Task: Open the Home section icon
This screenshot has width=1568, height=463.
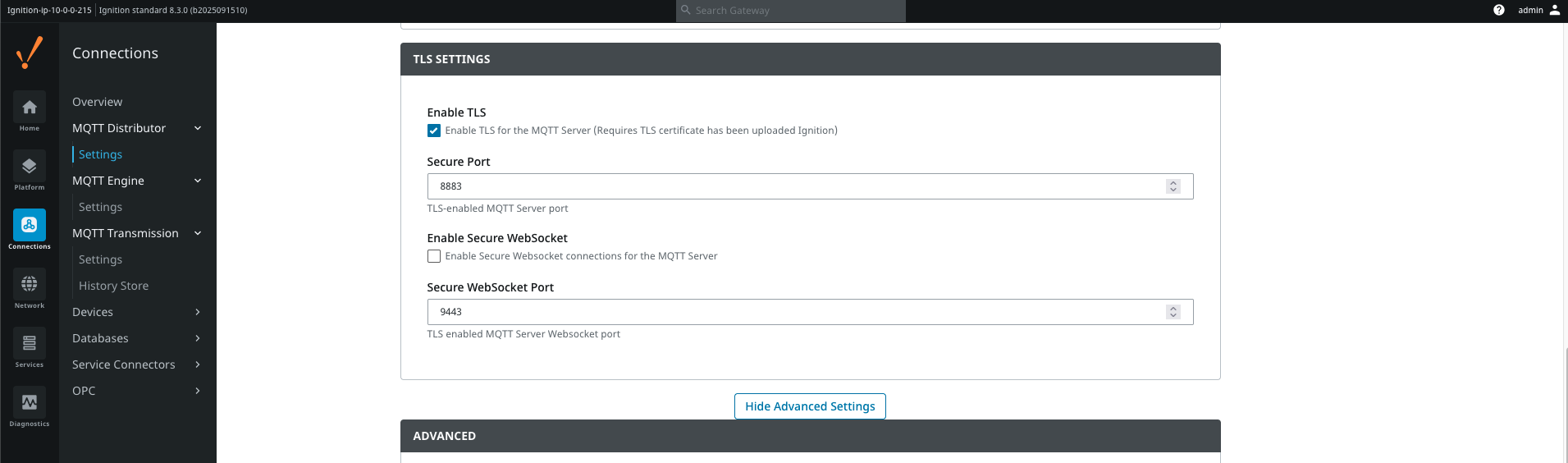Action: pyautogui.click(x=30, y=108)
